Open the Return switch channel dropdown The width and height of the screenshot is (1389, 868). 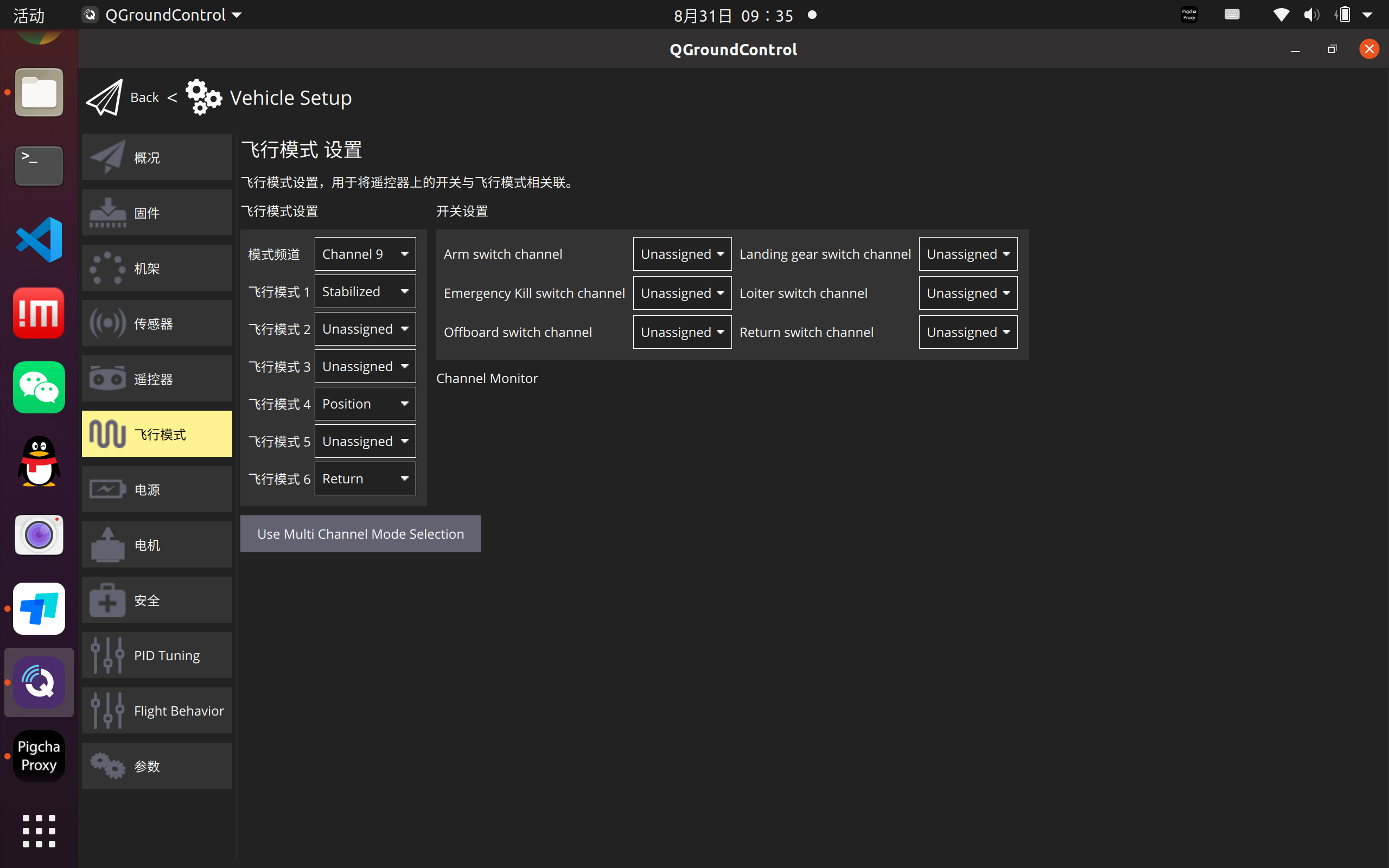point(968,332)
